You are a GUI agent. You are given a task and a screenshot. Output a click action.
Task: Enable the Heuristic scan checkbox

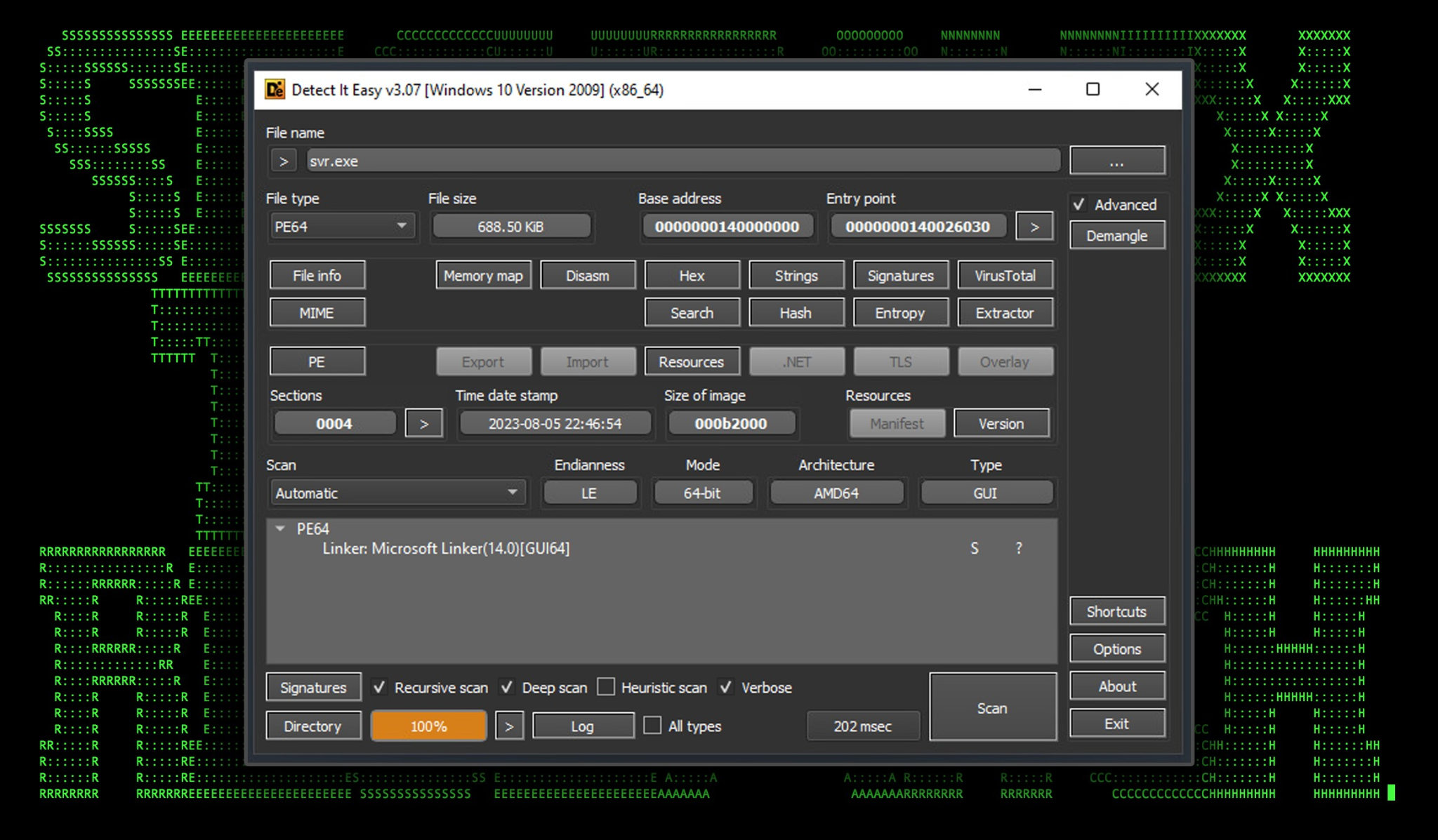pos(607,687)
